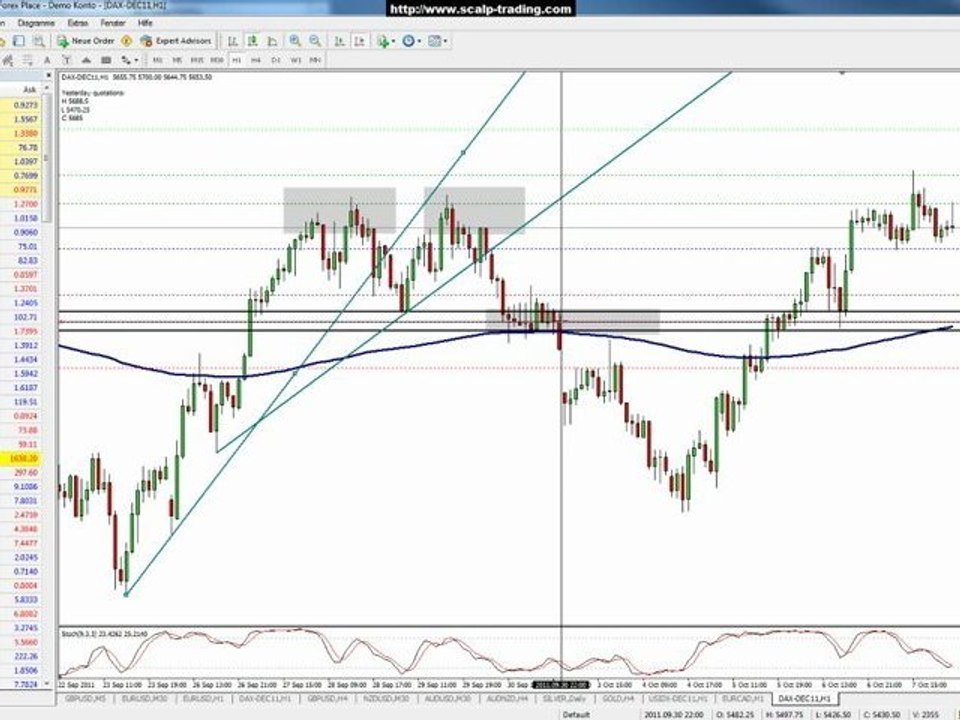Switch to the USDX-DEC11,H1 chart tab
This screenshot has width=960, height=720.
(x=677, y=699)
